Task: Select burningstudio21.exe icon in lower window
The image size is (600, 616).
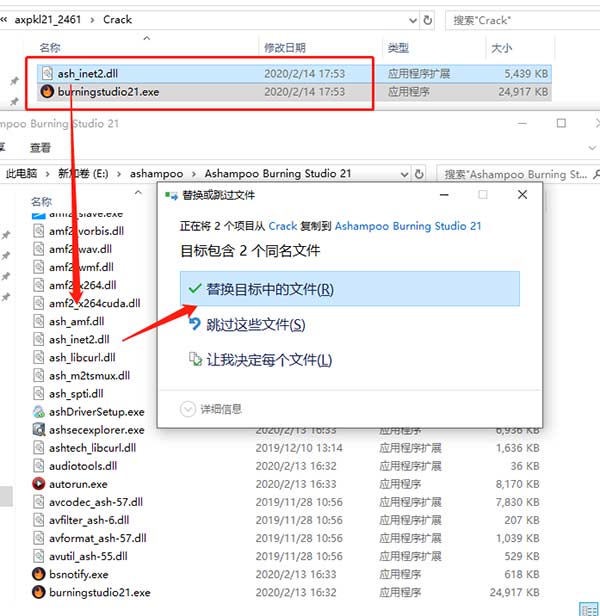Action: 39,592
